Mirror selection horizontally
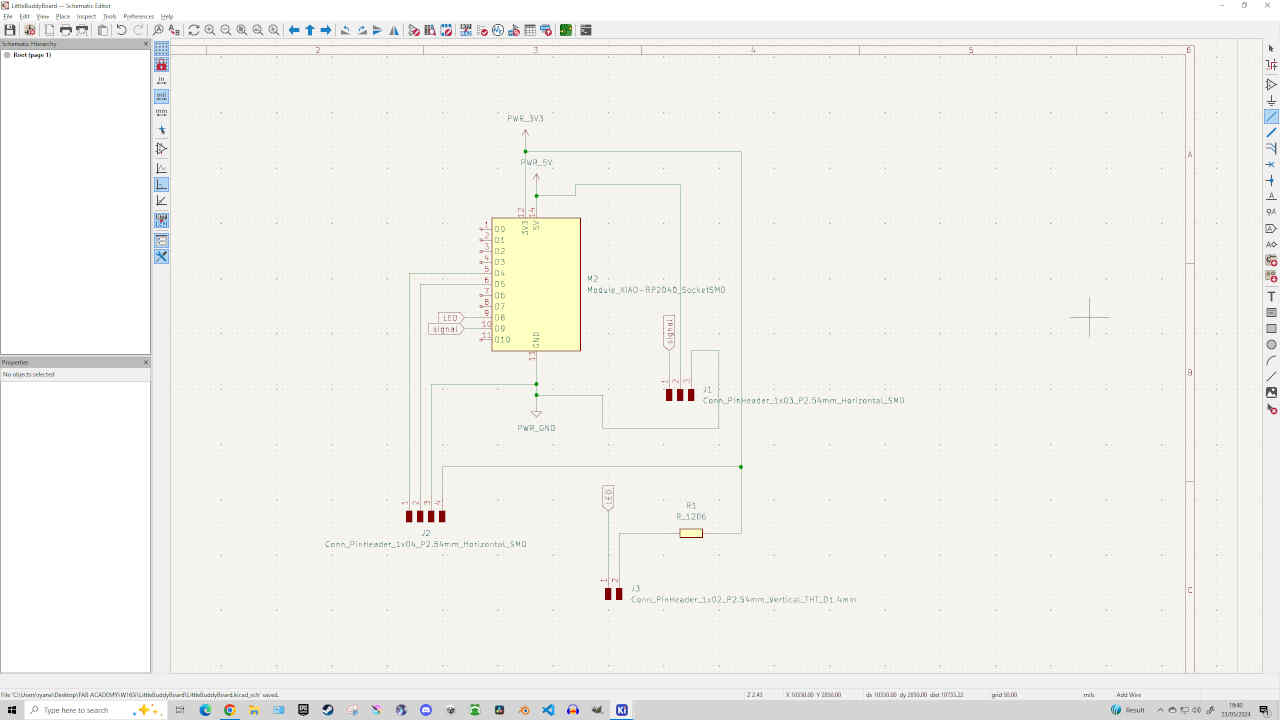This screenshot has height=720, width=1280. pyautogui.click(x=394, y=30)
